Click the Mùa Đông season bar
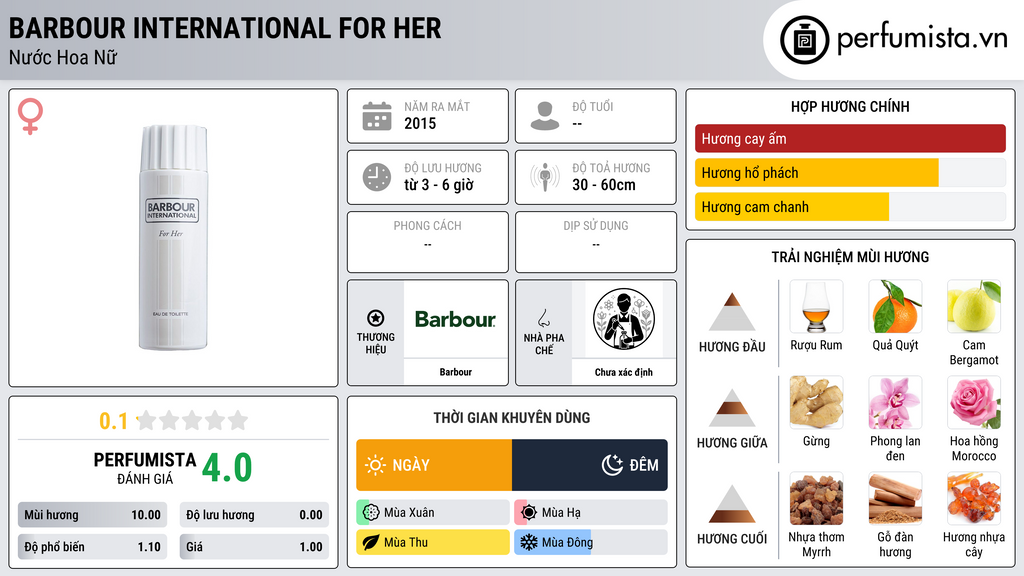Screen dimensions: 1024x576 (591, 542)
